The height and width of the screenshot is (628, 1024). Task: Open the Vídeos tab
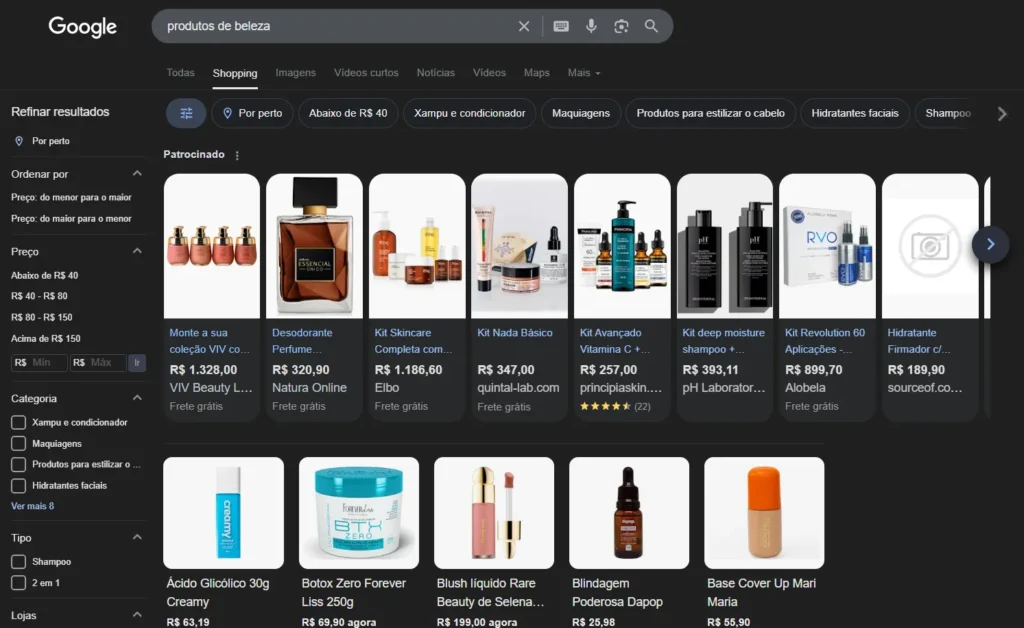pyautogui.click(x=489, y=72)
